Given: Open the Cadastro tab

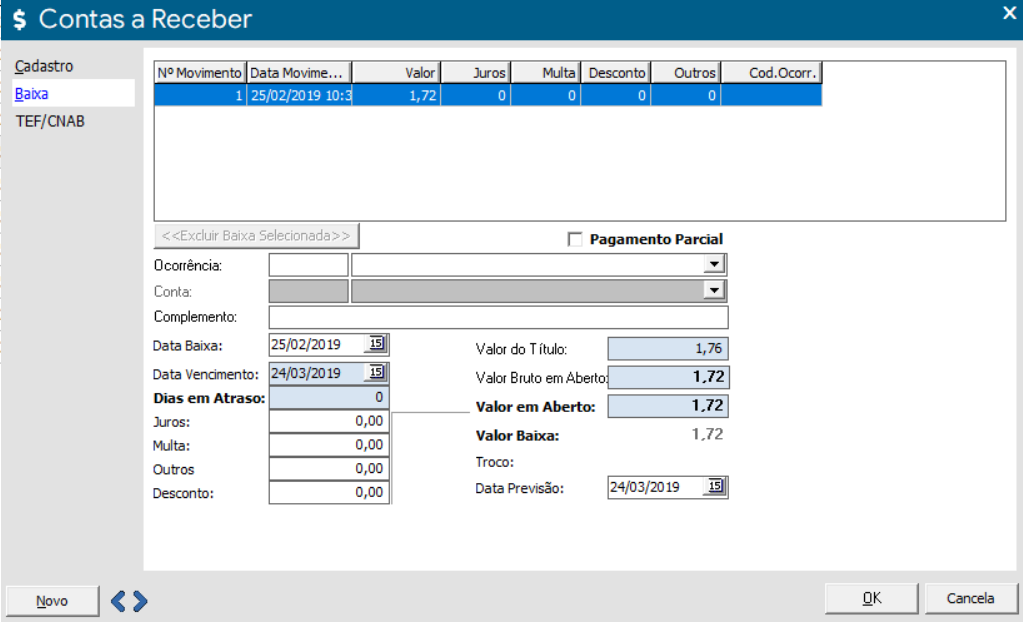Looking at the screenshot, I should (44, 66).
